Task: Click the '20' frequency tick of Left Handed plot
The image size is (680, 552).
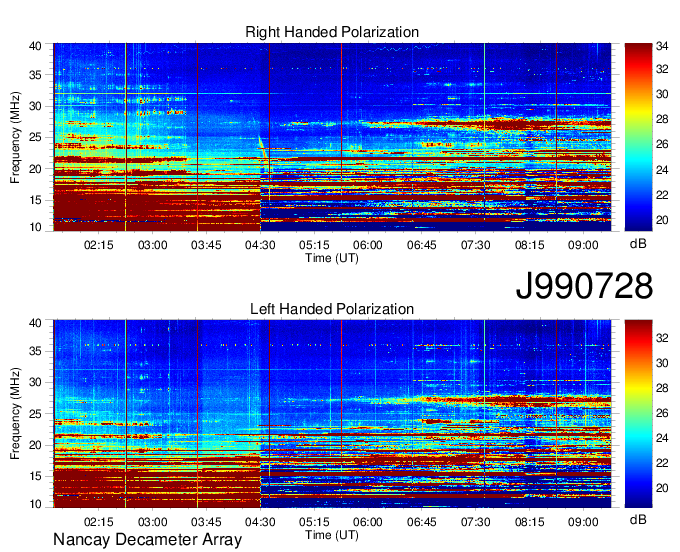Action: coord(35,445)
